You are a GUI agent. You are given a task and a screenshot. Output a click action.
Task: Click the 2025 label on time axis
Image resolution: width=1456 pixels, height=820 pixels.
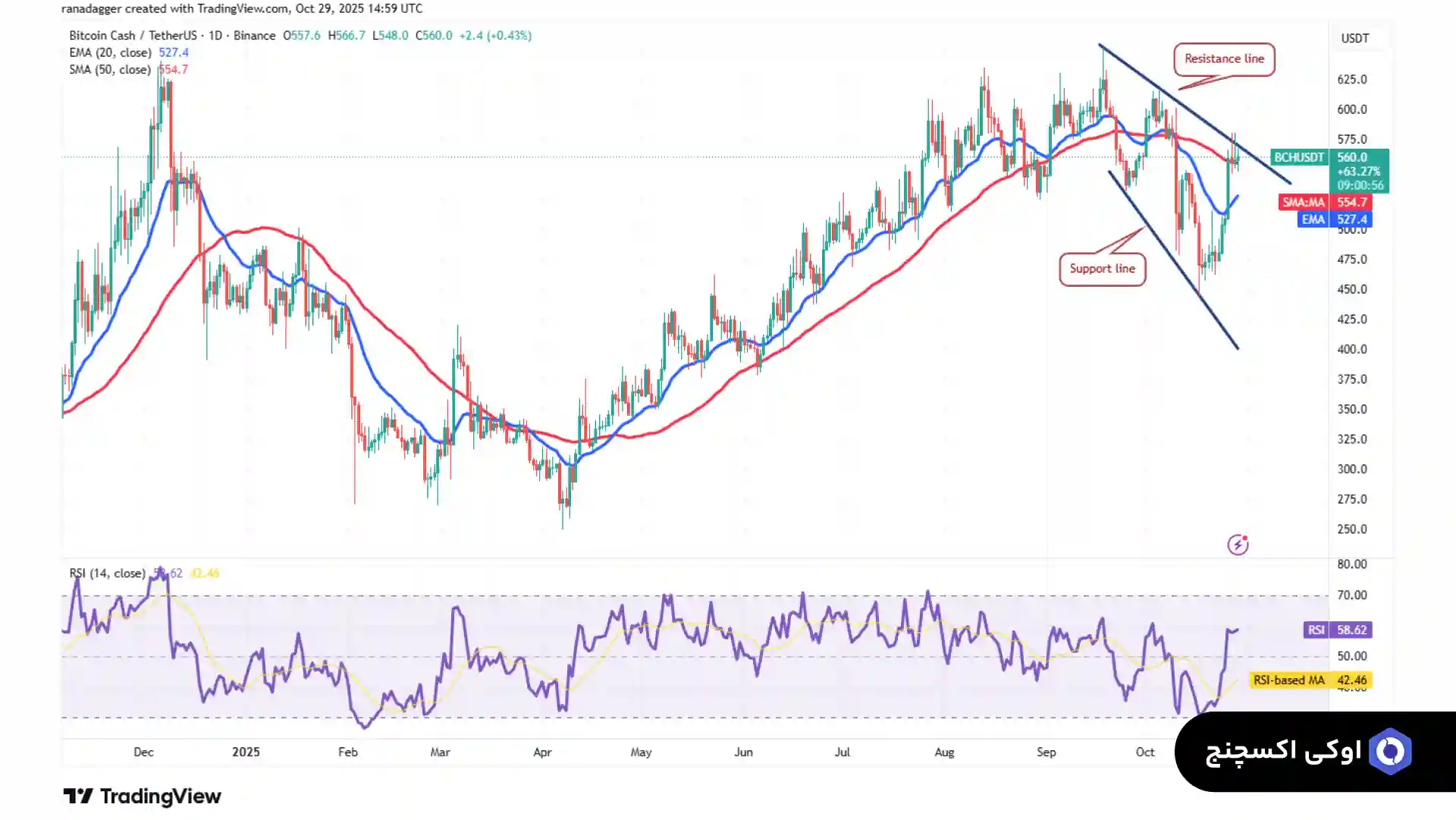tap(246, 752)
